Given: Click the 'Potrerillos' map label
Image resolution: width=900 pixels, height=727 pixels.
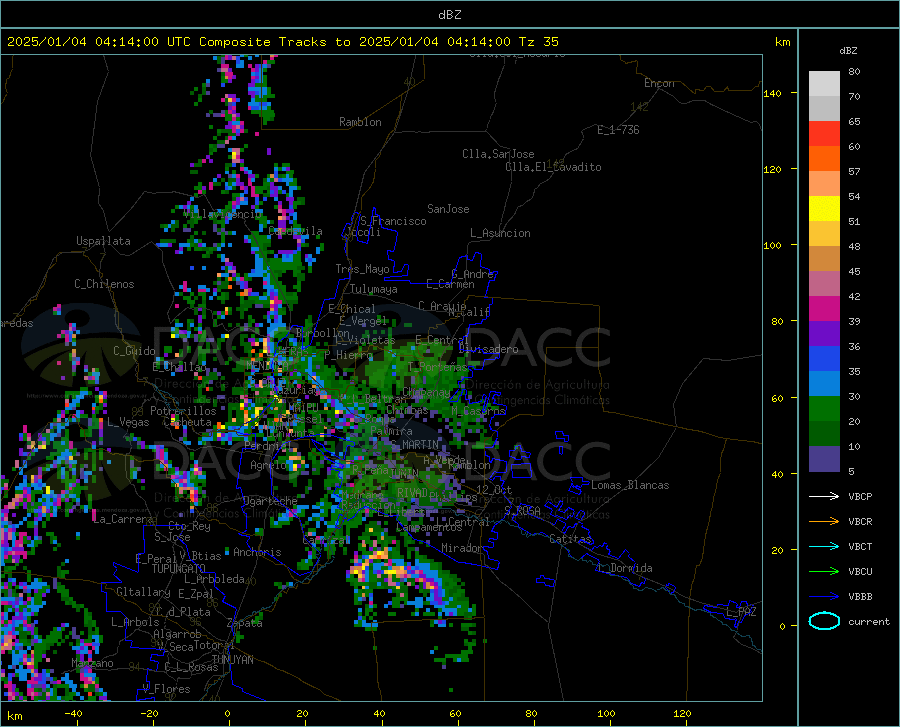Looking at the screenshot, I should click(x=183, y=411).
